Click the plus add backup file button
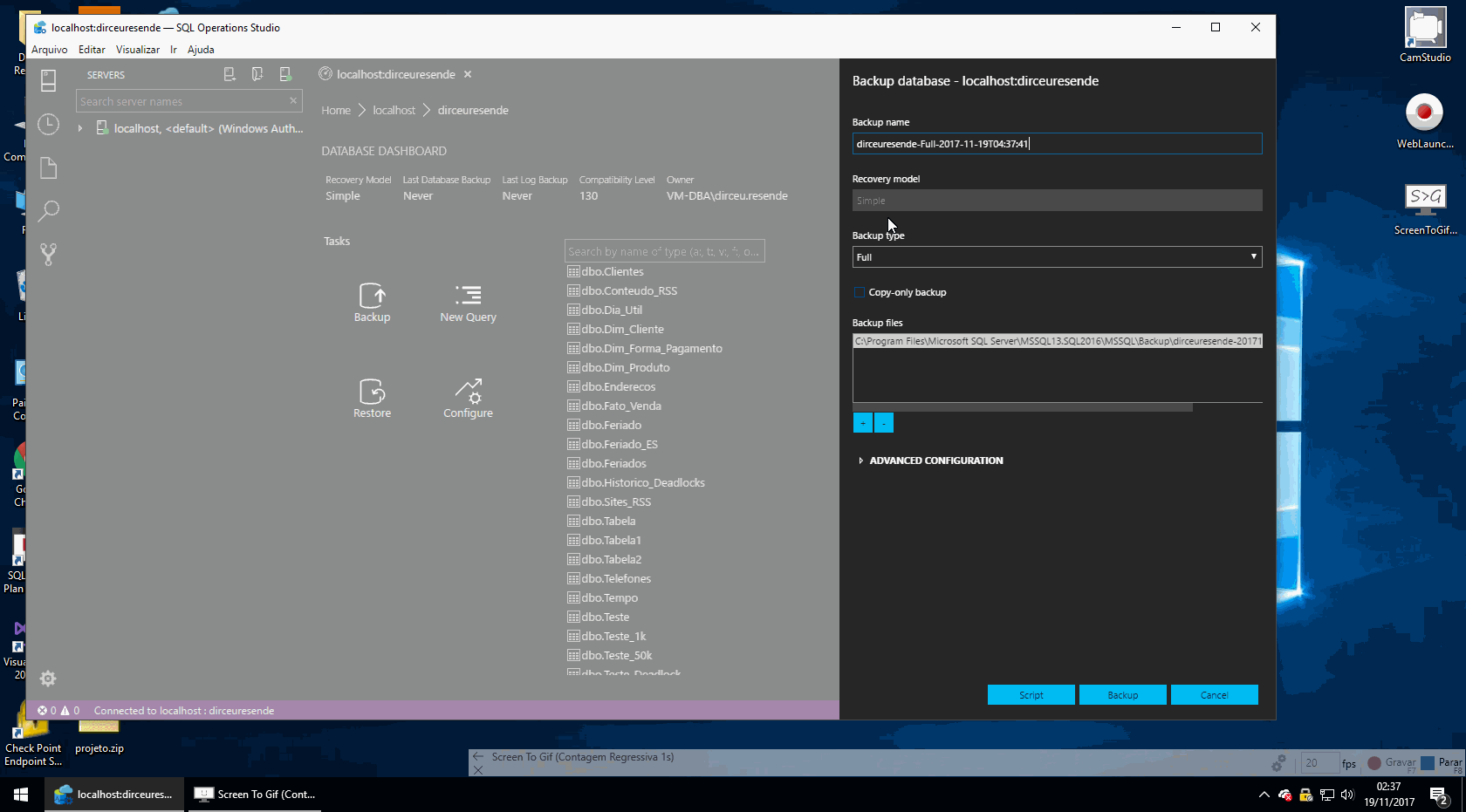Image resolution: width=1466 pixels, height=812 pixels. tap(862, 423)
